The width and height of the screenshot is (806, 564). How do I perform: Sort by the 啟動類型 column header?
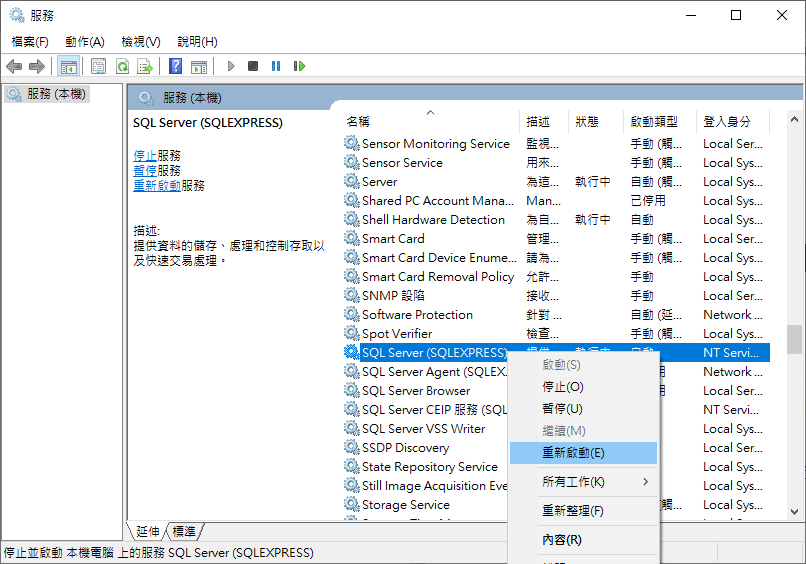pyautogui.click(x=660, y=122)
